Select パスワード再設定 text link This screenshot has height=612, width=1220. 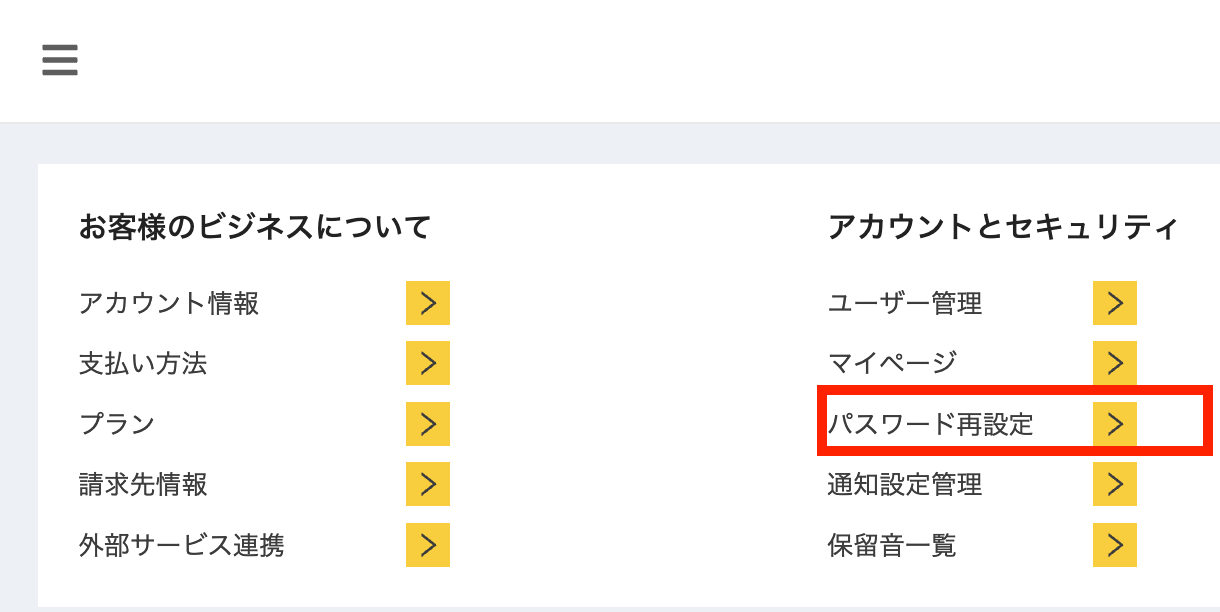[x=930, y=424]
